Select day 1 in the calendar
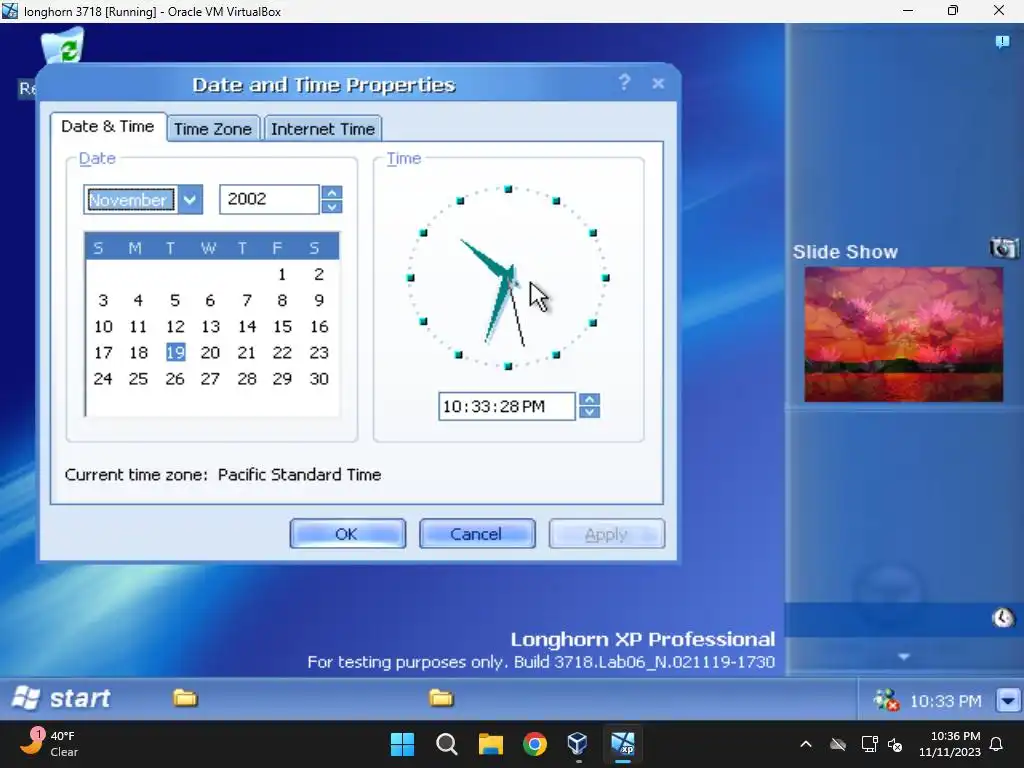The height and width of the screenshot is (768, 1024). pos(281,274)
